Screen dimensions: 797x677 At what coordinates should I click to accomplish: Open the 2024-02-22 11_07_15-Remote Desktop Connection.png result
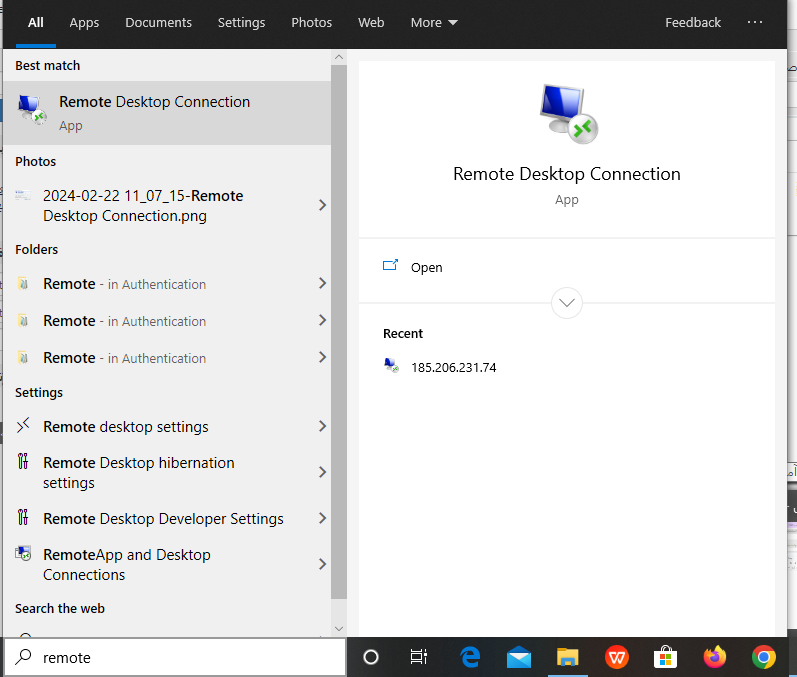pos(167,205)
